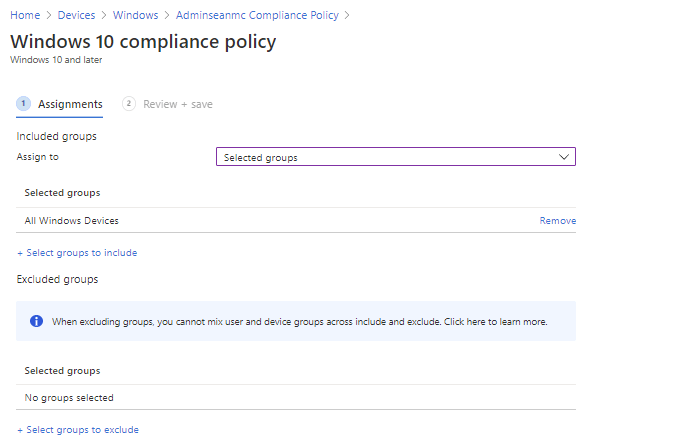Open Devices from the breadcrumb trail
Image resolution: width=700 pixels, height=435 pixels.
77,16
